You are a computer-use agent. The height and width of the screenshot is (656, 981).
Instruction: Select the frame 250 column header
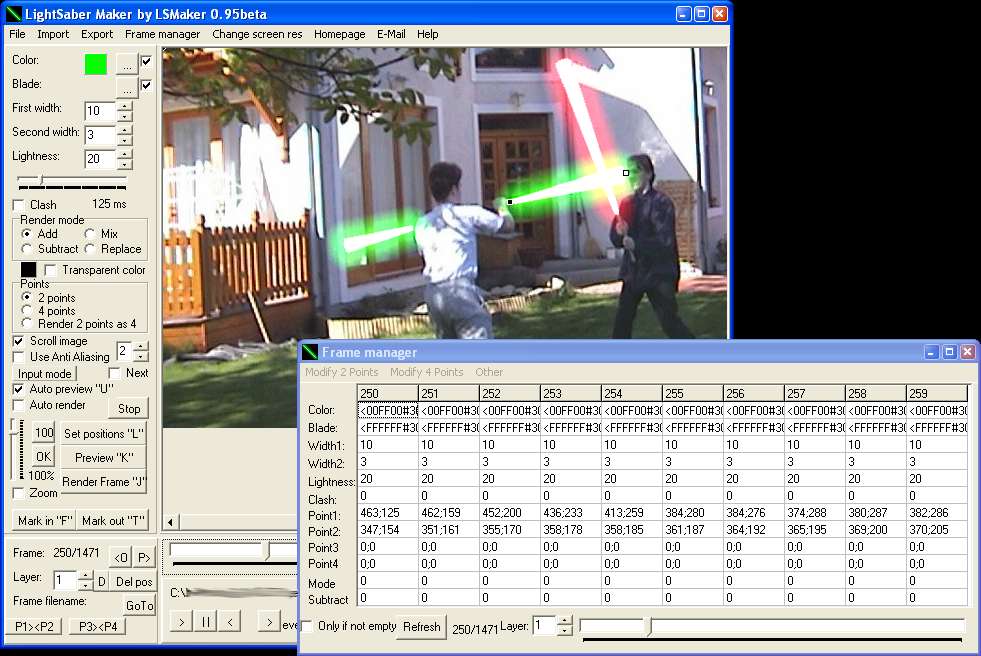point(387,393)
